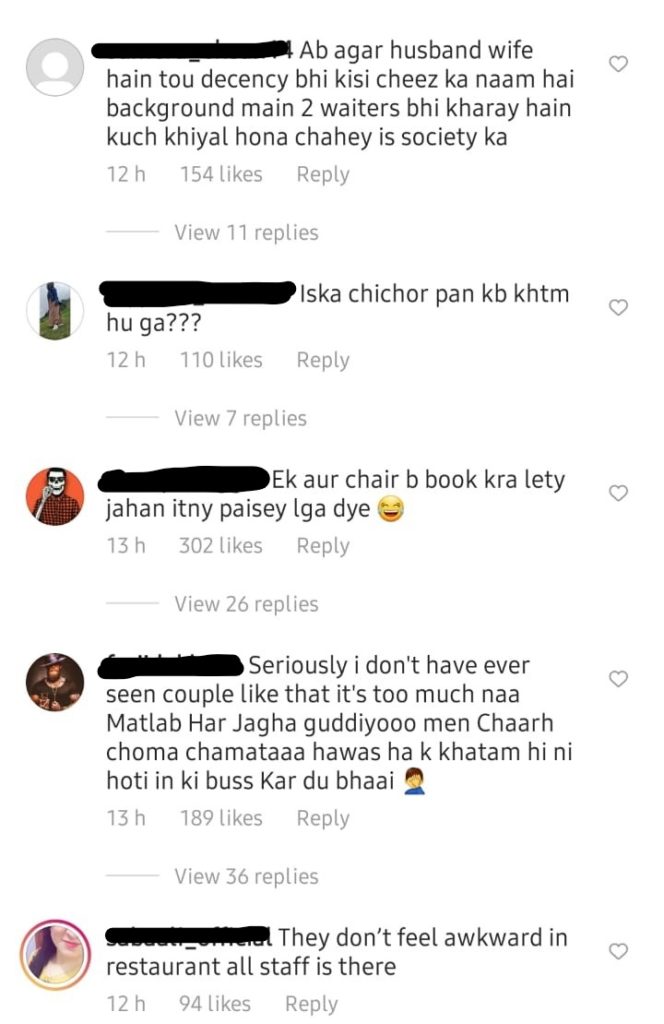Like the husband wife decency comment
Image resolution: width=664 pixels, height=1024 pixels.
click(618, 64)
